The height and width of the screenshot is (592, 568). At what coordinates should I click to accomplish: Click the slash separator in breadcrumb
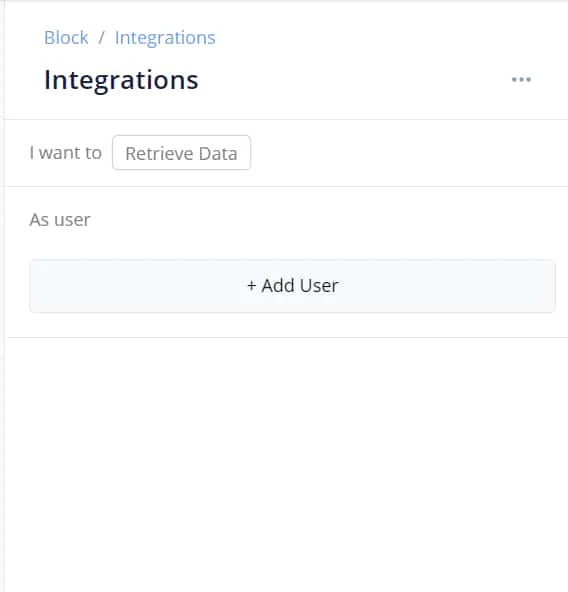(102, 38)
